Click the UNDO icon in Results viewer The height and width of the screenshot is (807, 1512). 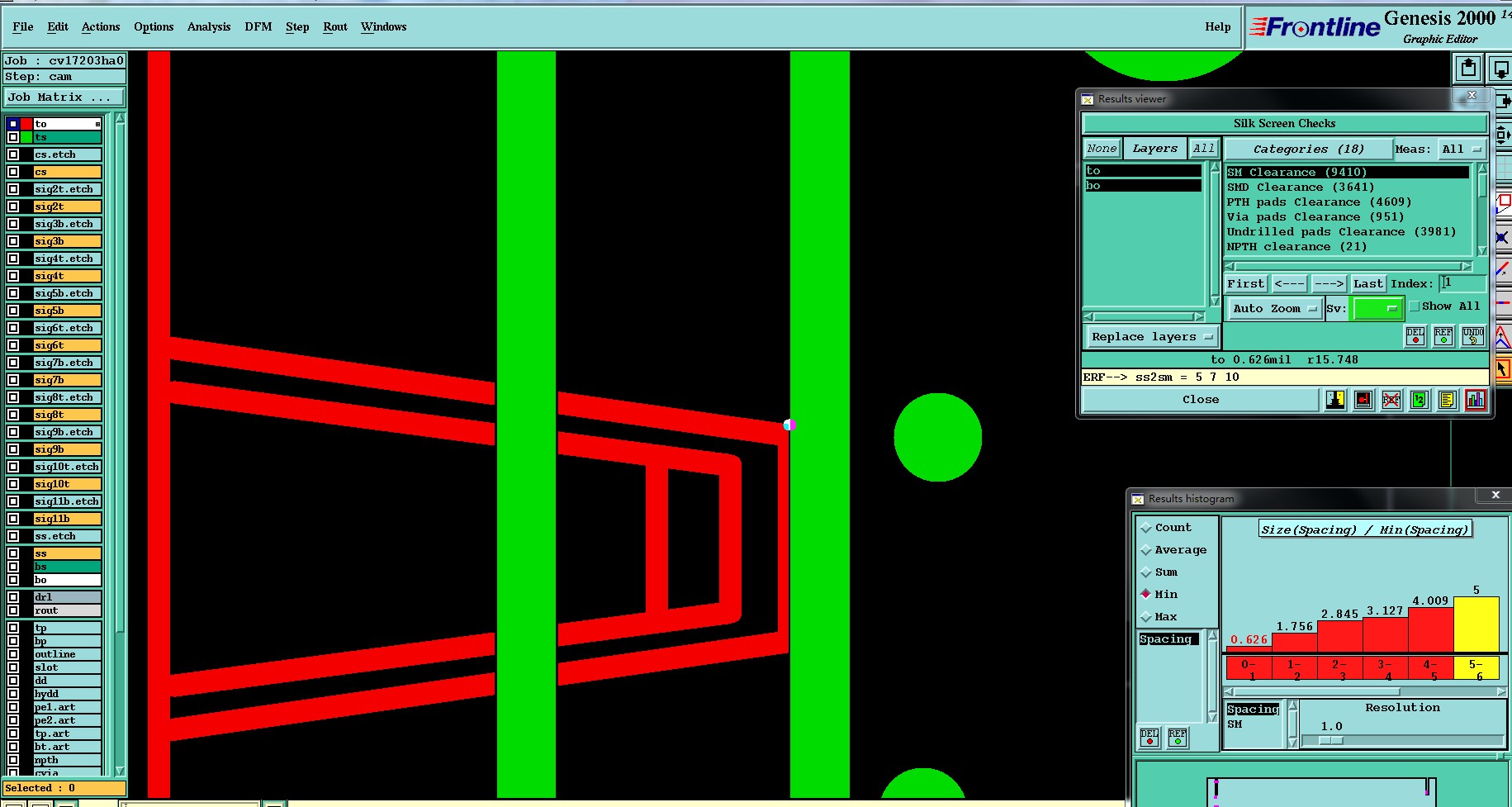pos(1473,336)
